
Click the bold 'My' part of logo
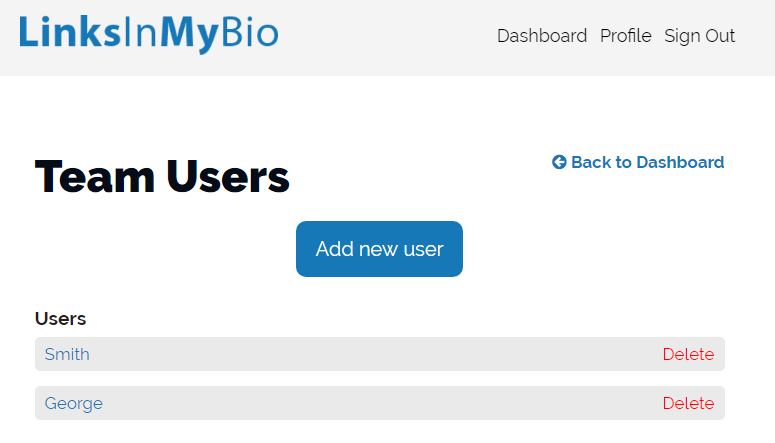pyautogui.click(x=189, y=35)
